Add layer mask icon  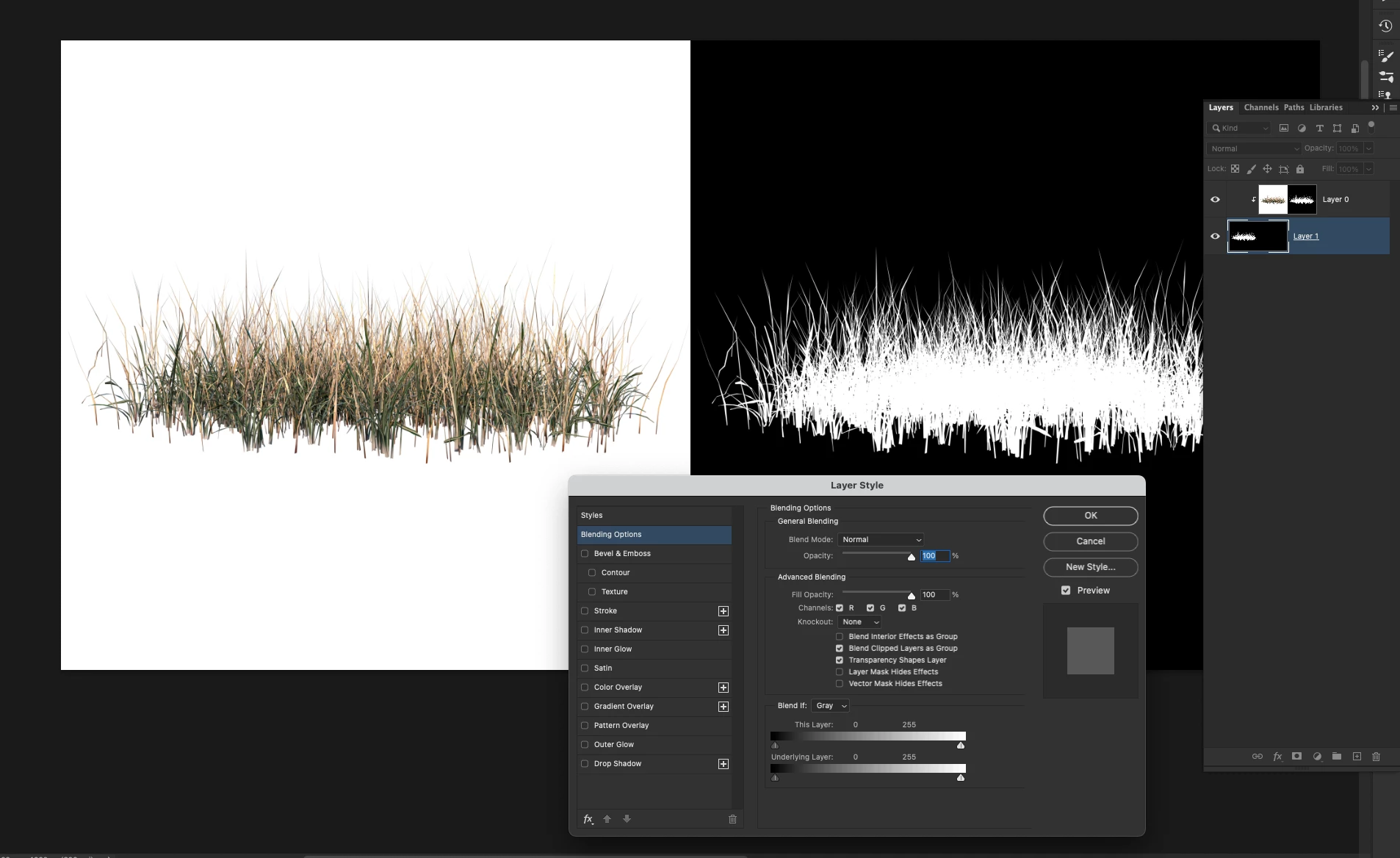point(1297,757)
